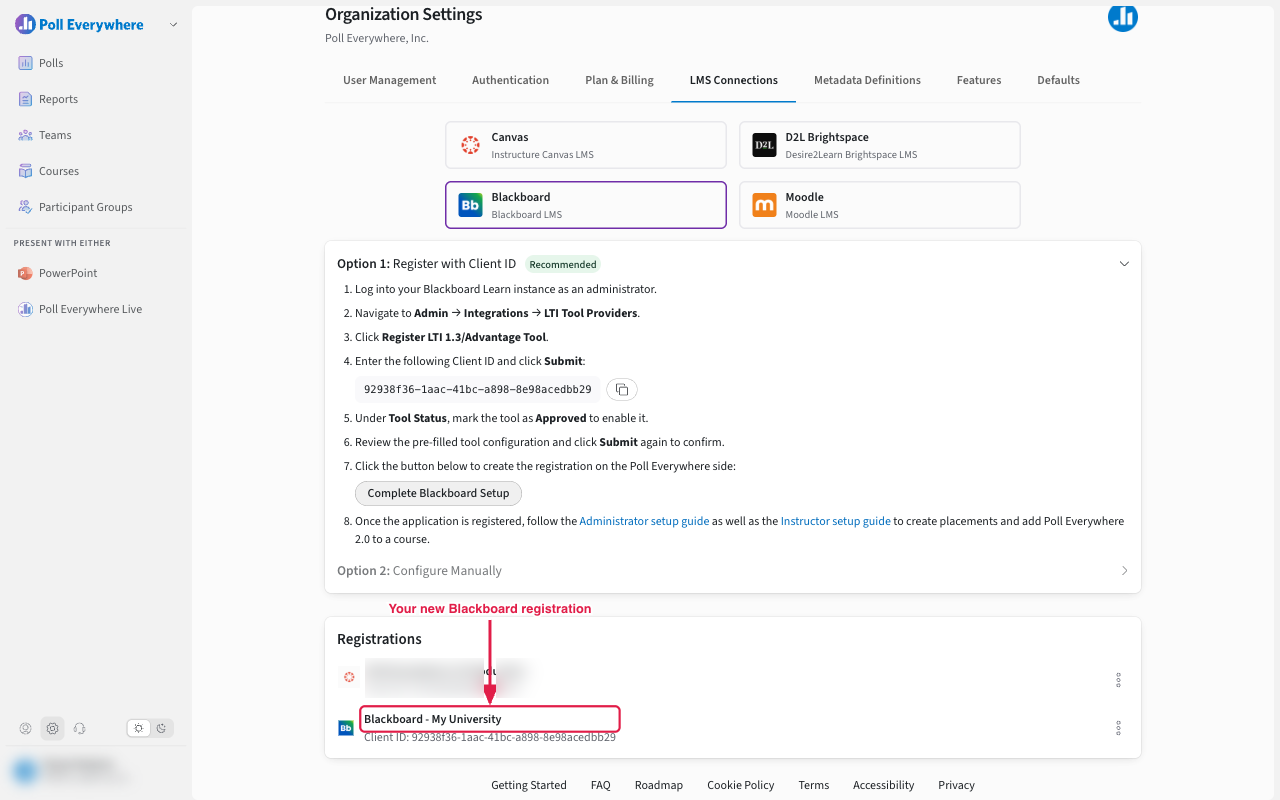Select the Moodle LMS card

tap(880, 205)
